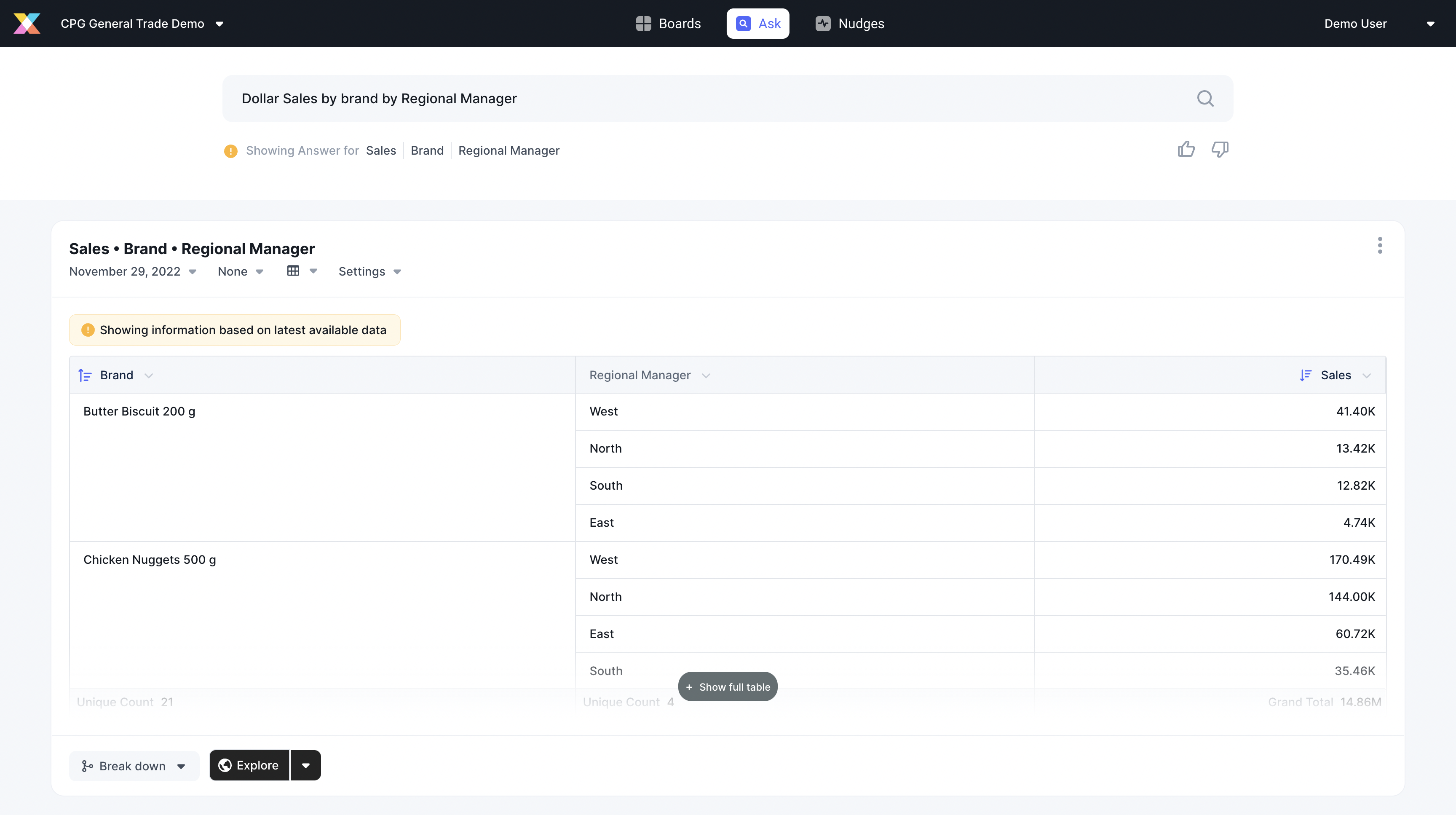1456x815 pixels.
Task: Open the three-dot card options menu
Action: (x=1380, y=245)
